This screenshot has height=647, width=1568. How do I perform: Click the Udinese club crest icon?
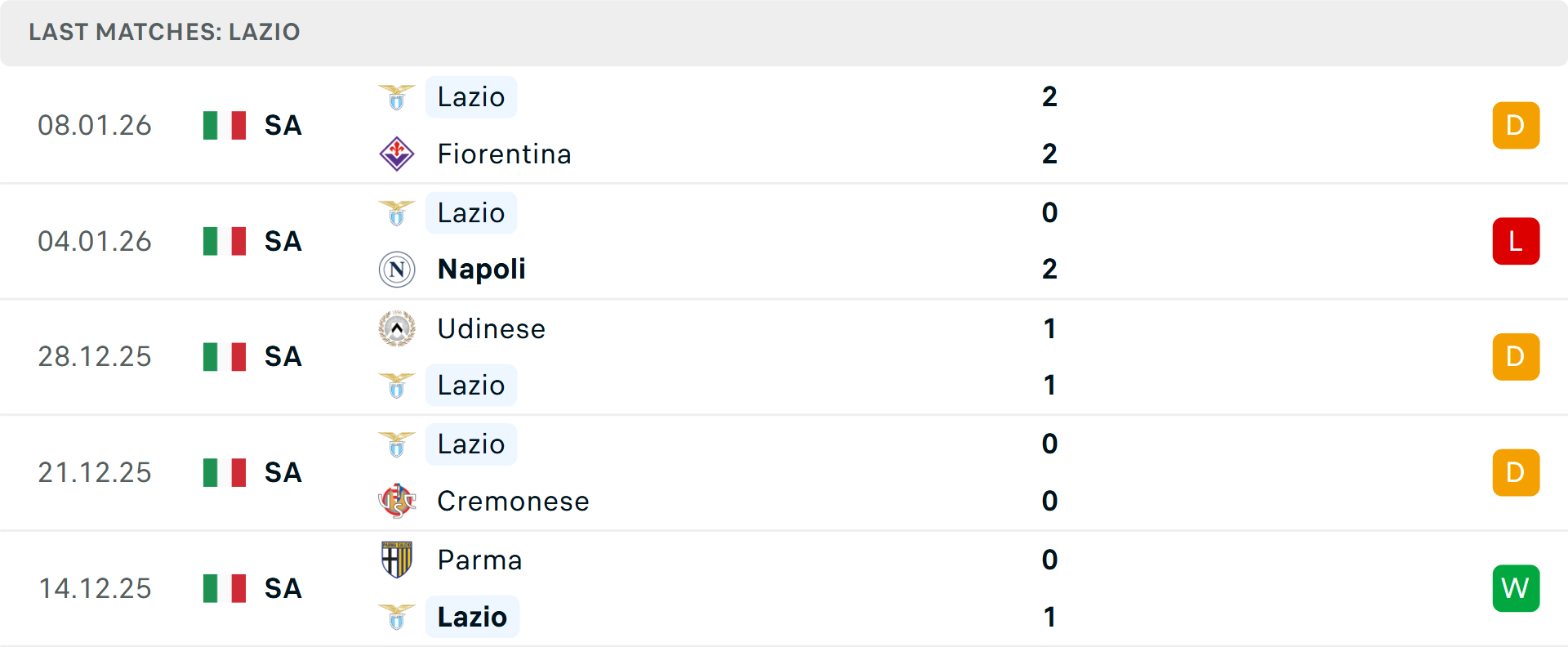point(397,328)
